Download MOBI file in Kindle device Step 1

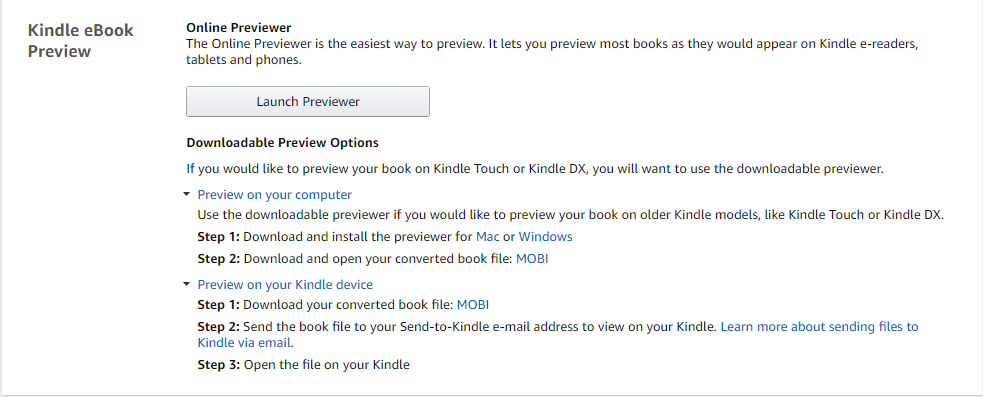473,305
